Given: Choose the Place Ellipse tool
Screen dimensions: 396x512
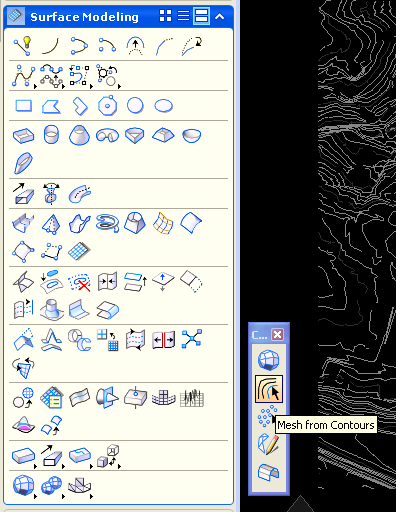Looking at the screenshot, I should pos(163,106).
